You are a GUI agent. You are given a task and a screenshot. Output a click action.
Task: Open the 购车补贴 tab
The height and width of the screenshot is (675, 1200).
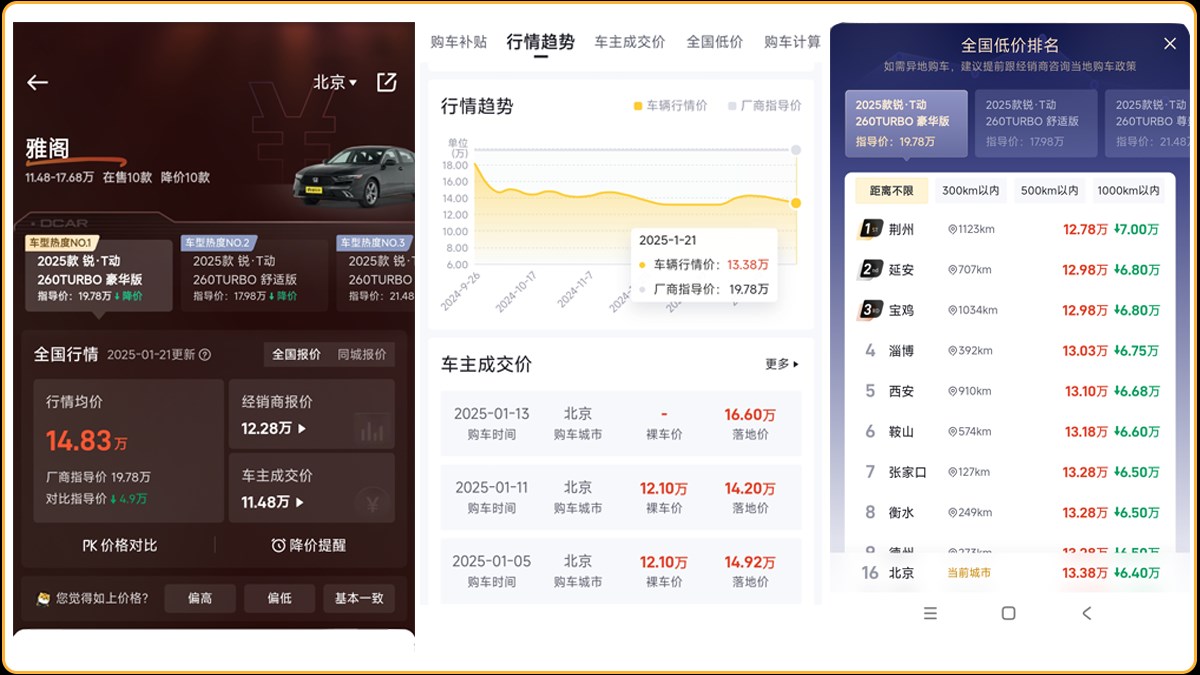(x=458, y=42)
